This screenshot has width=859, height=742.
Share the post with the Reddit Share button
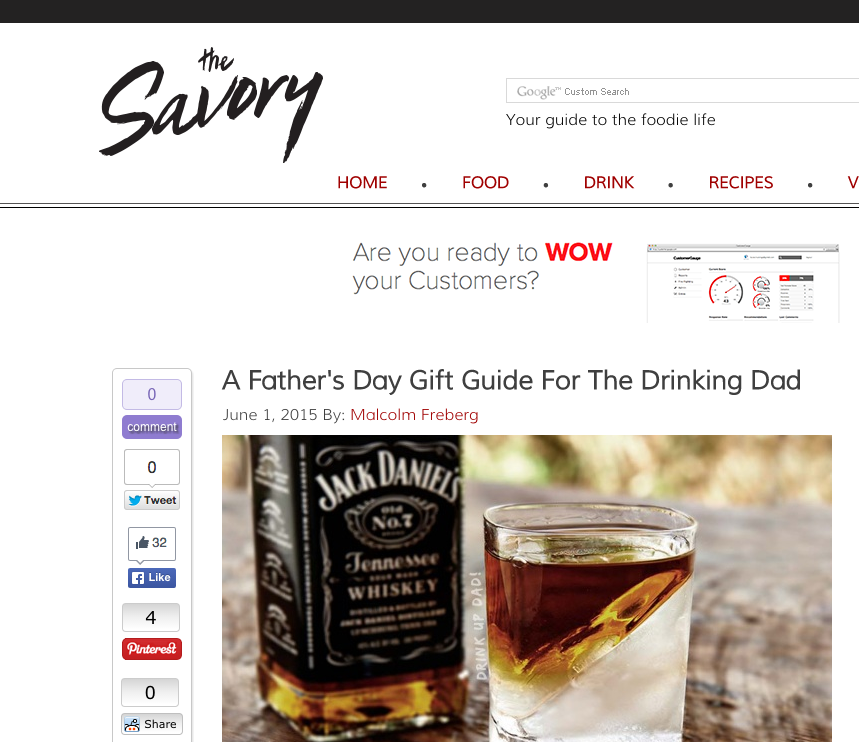click(x=152, y=724)
